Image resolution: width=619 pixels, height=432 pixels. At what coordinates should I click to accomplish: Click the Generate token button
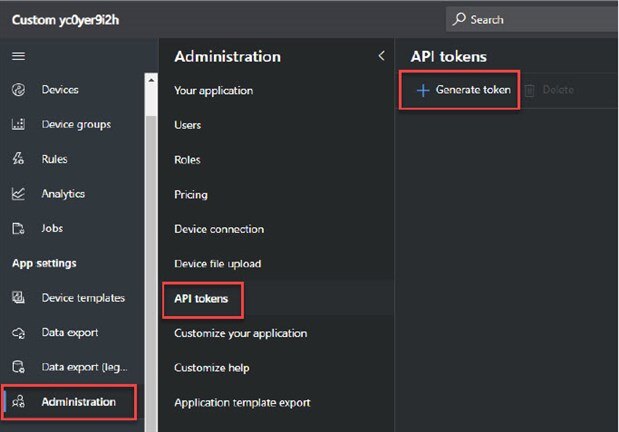[463, 90]
